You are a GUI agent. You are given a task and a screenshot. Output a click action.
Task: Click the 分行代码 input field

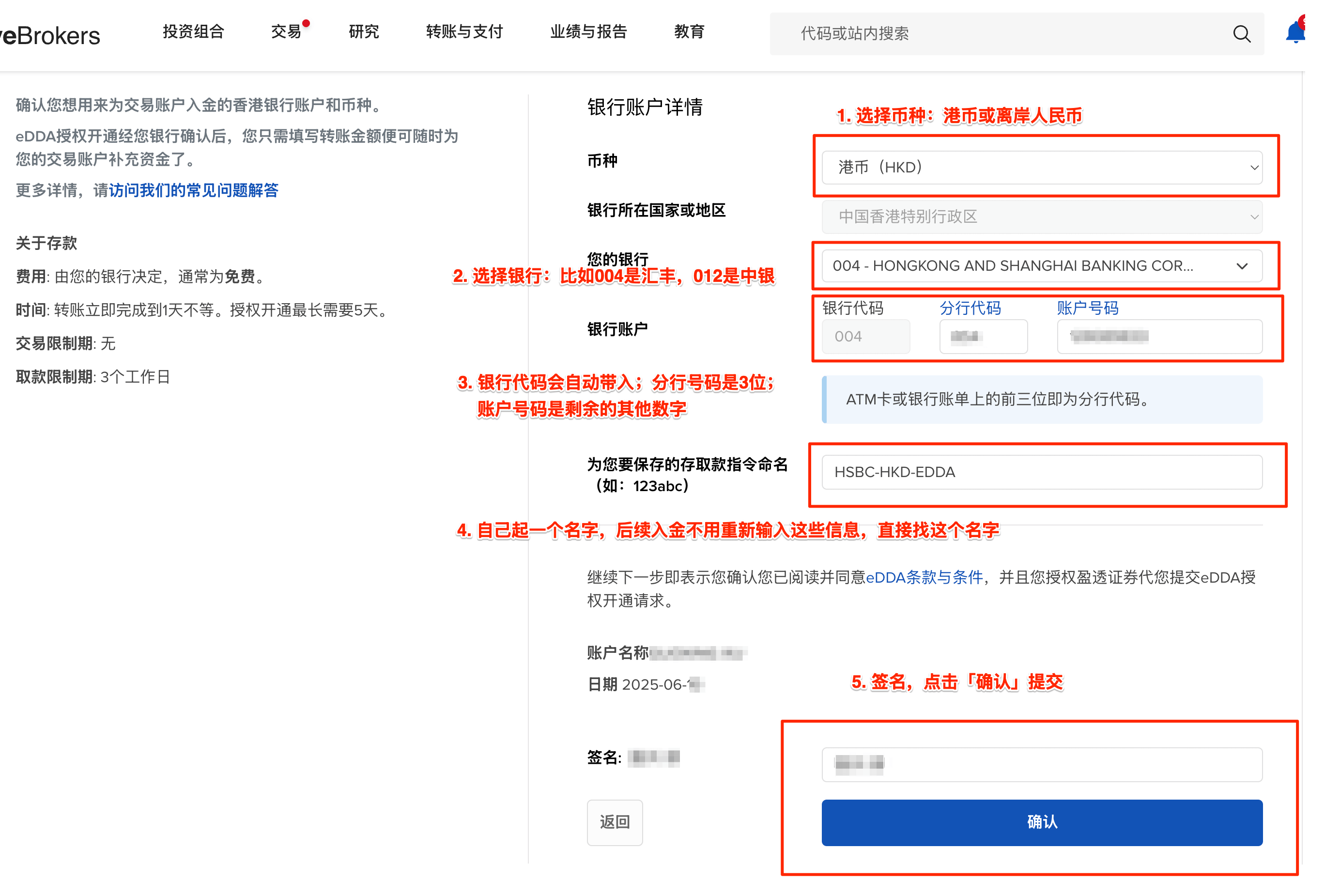pos(983,337)
